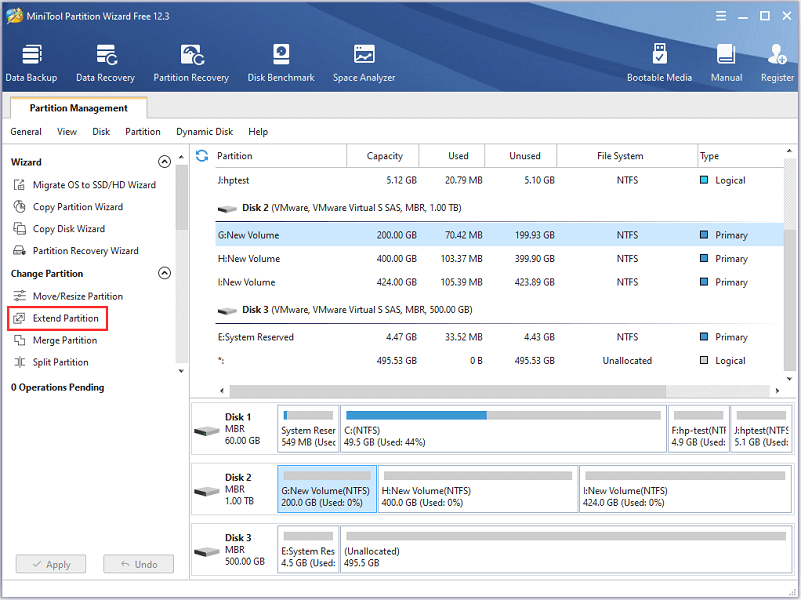
Task: Open the hamburger menu in title bar
Action: pyautogui.click(x=721, y=16)
